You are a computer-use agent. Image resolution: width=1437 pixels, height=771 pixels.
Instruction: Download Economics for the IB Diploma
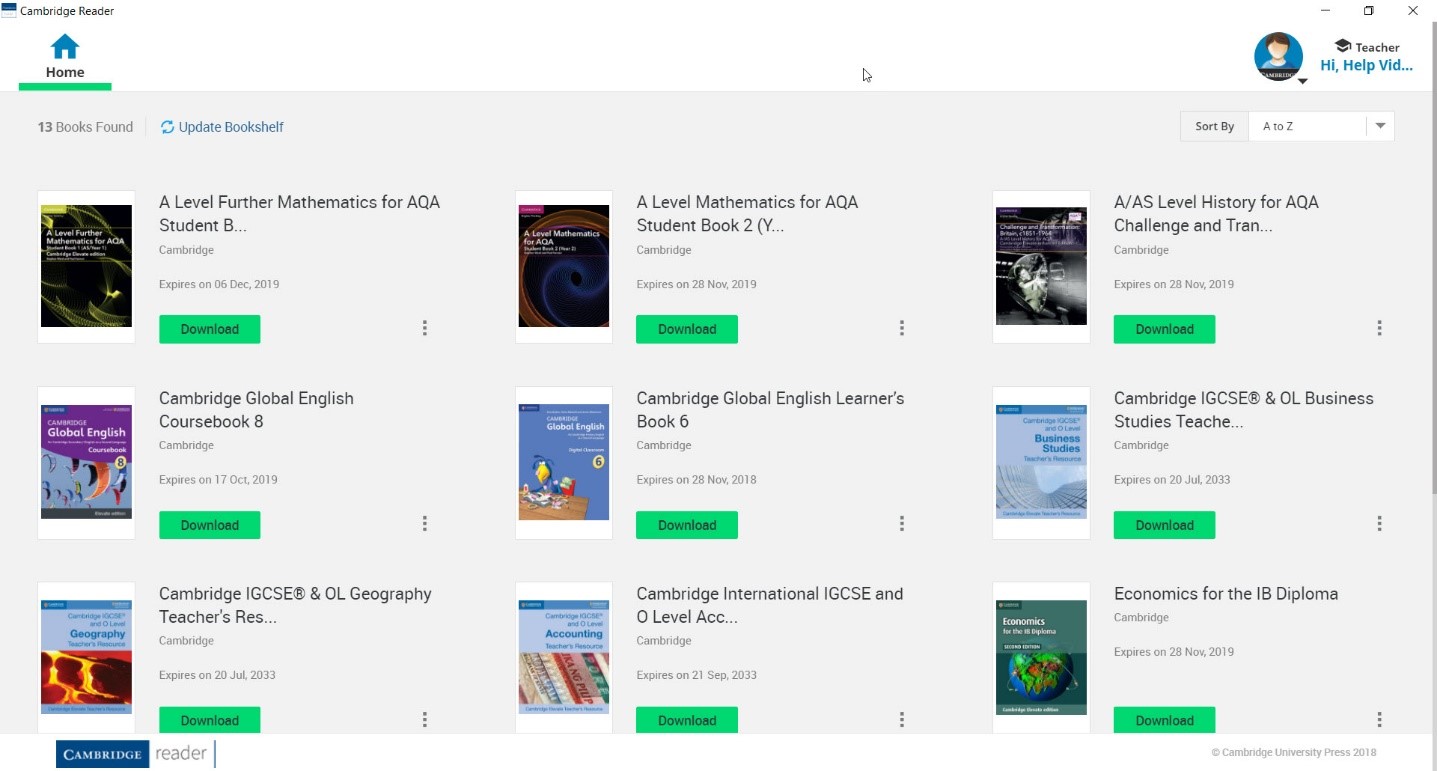1164,720
